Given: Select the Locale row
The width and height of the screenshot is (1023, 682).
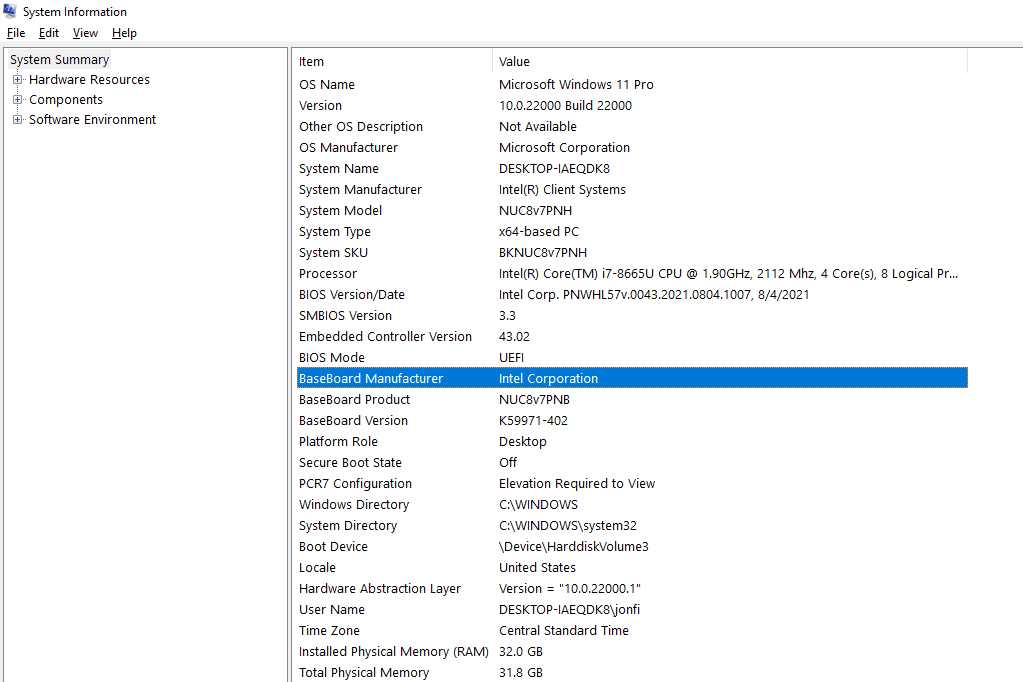Looking at the screenshot, I should (x=632, y=568).
